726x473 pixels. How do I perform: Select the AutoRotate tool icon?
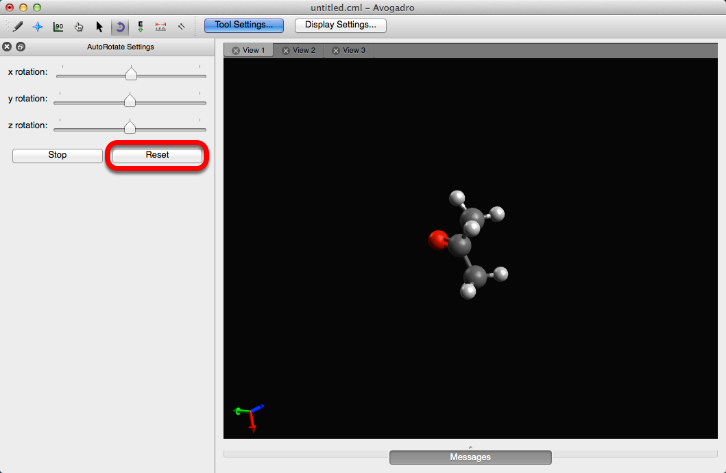pos(119,27)
